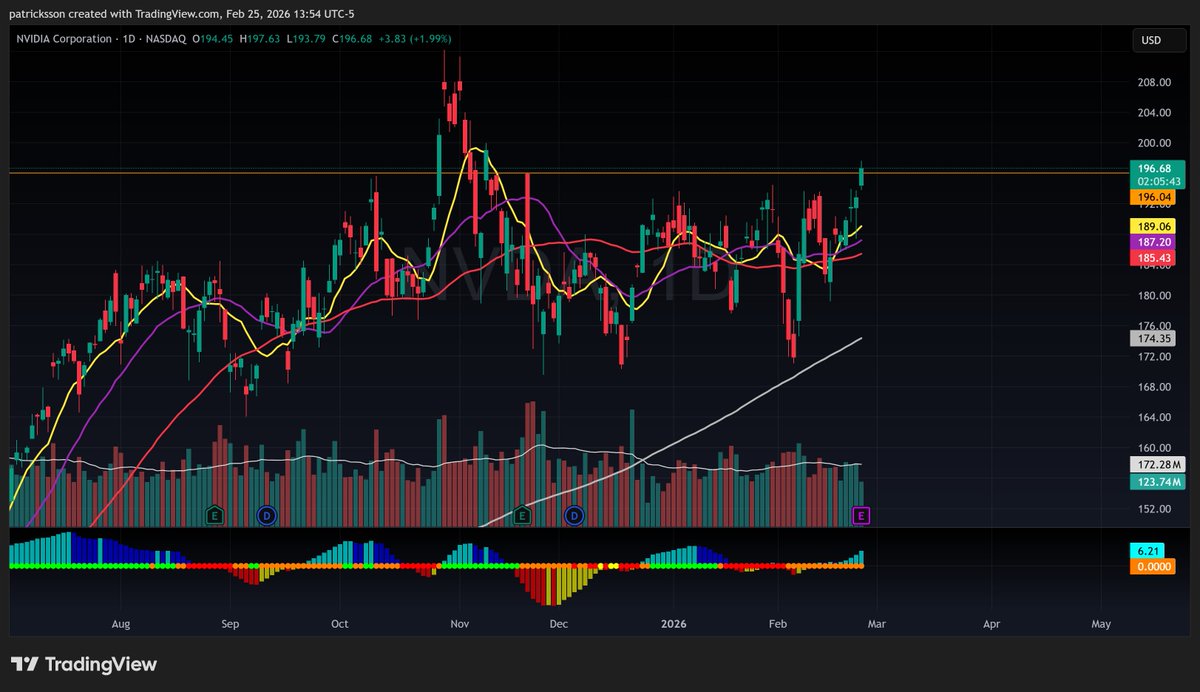
Task: Click the 180.00 price axis label
Action: click(x=1154, y=296)
